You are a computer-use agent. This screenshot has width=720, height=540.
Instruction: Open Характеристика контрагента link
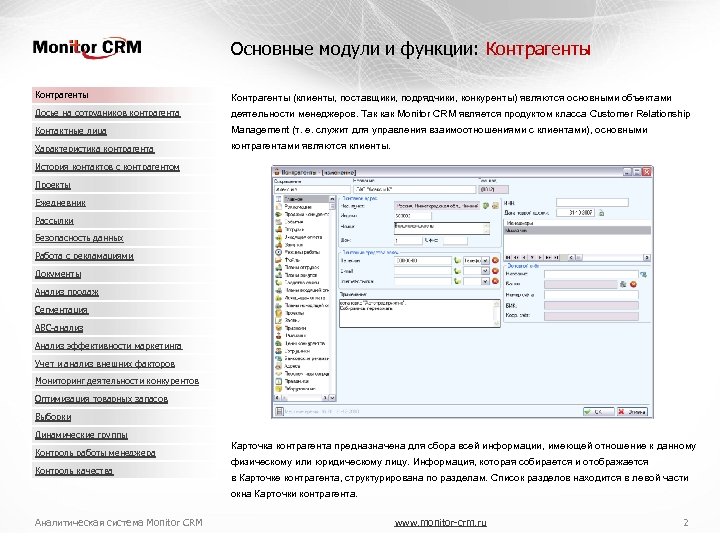(x=95, y=149)
